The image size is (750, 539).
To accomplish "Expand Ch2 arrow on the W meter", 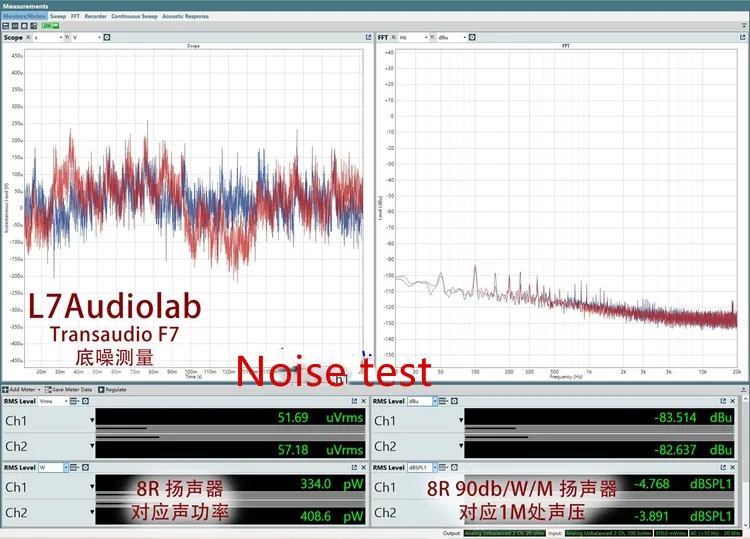I will tap(92, 512).
